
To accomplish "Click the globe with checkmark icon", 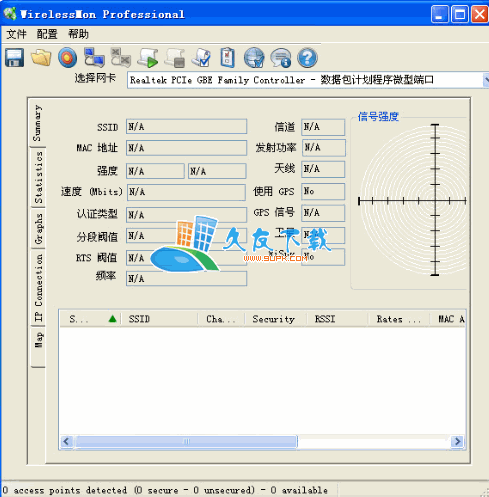I will [x=254, y=58].
